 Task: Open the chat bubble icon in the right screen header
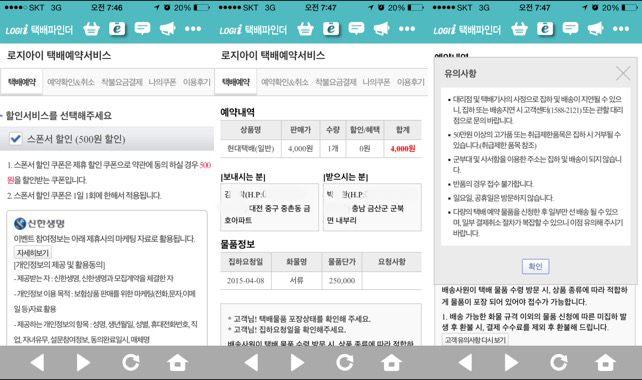(x=570, y=29)
